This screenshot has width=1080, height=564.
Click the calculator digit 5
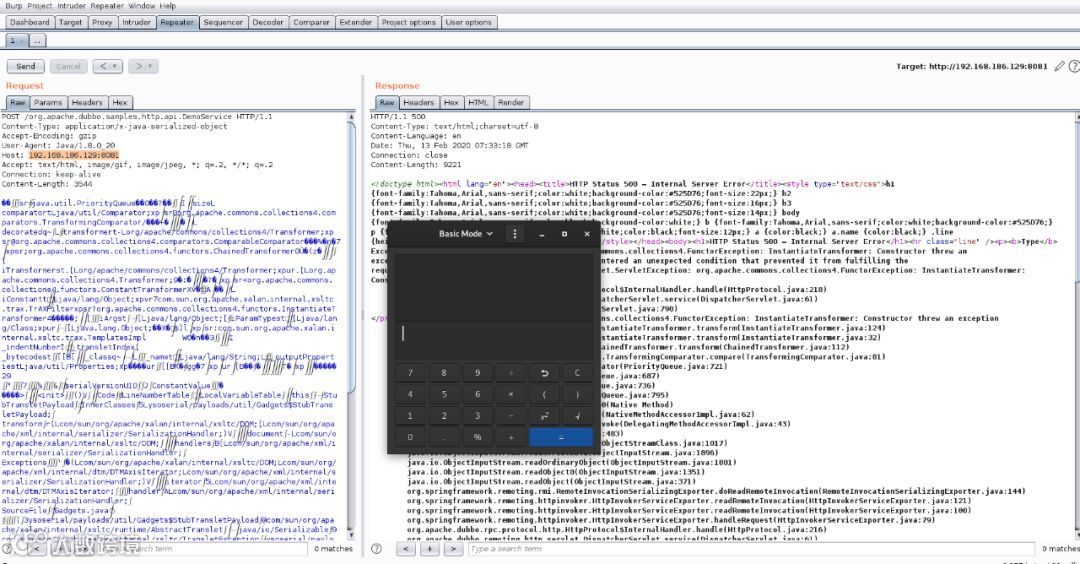[x=444, y=394]
